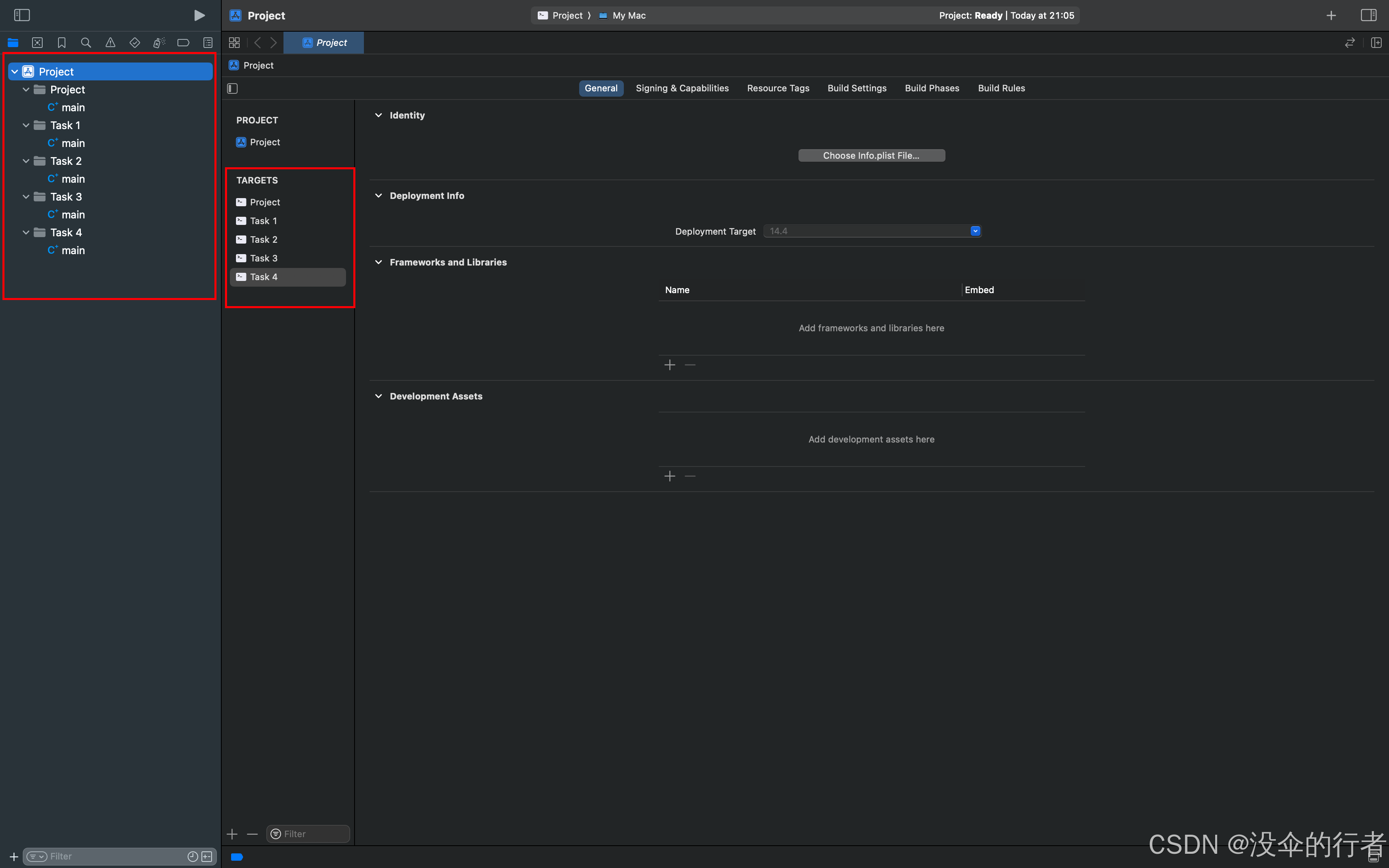
Task: Click Choose Info.plist File button
Action: [871, 155]
